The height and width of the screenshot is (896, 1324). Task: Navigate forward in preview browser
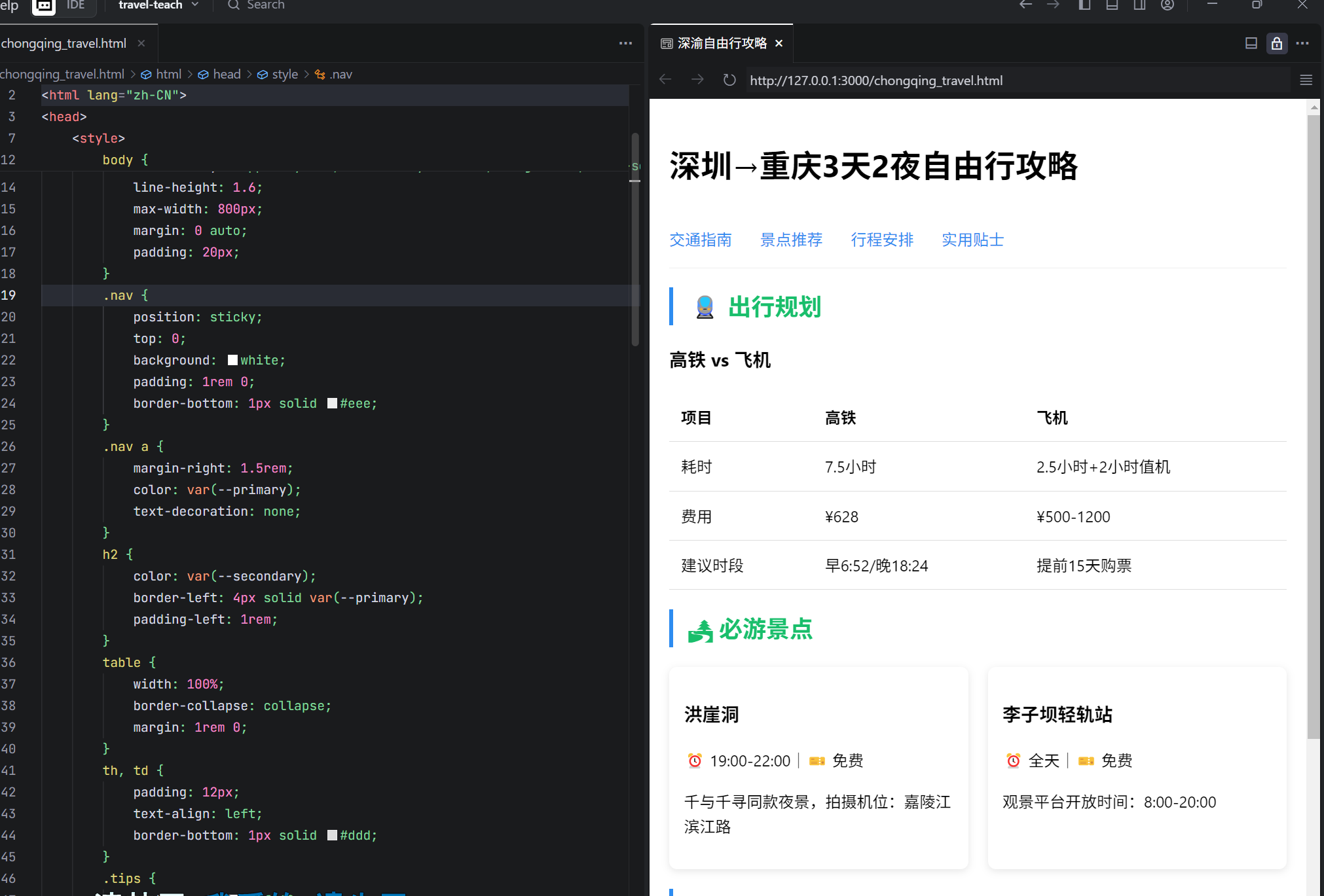tap(697, 80)
